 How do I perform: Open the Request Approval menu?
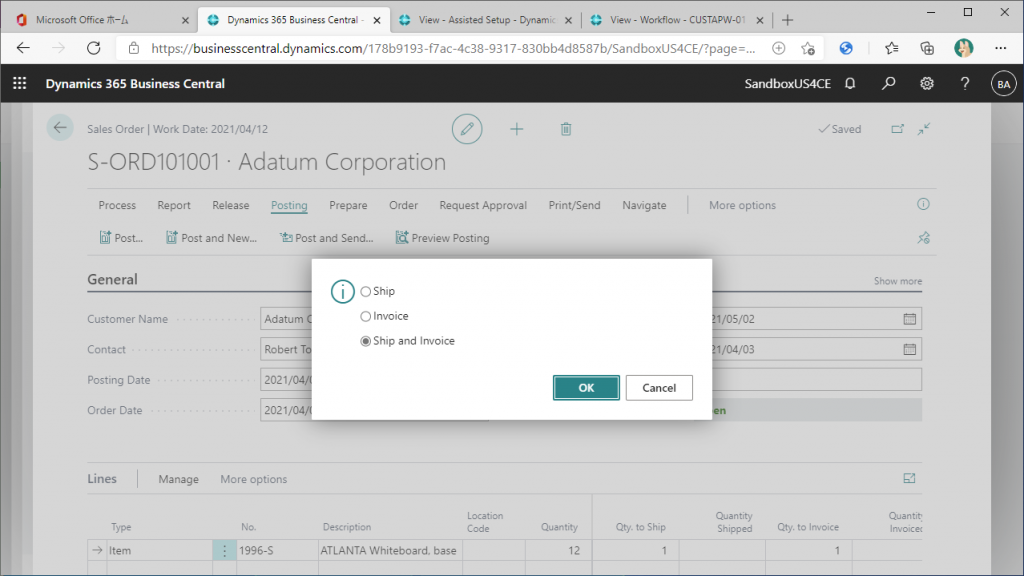[483, 205]
